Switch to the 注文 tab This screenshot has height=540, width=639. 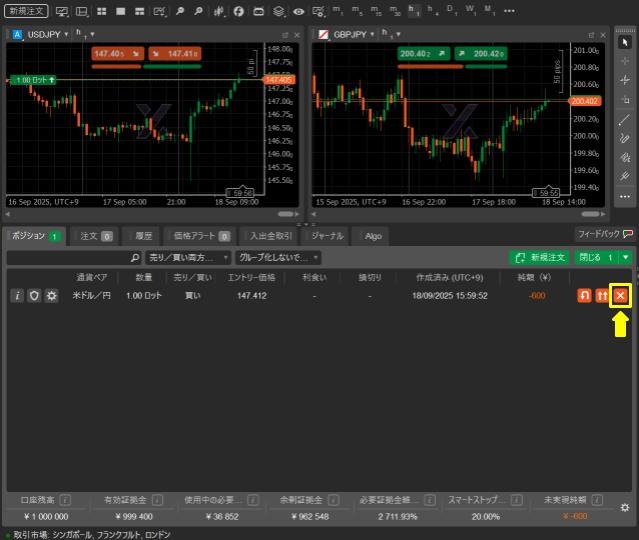95,236
